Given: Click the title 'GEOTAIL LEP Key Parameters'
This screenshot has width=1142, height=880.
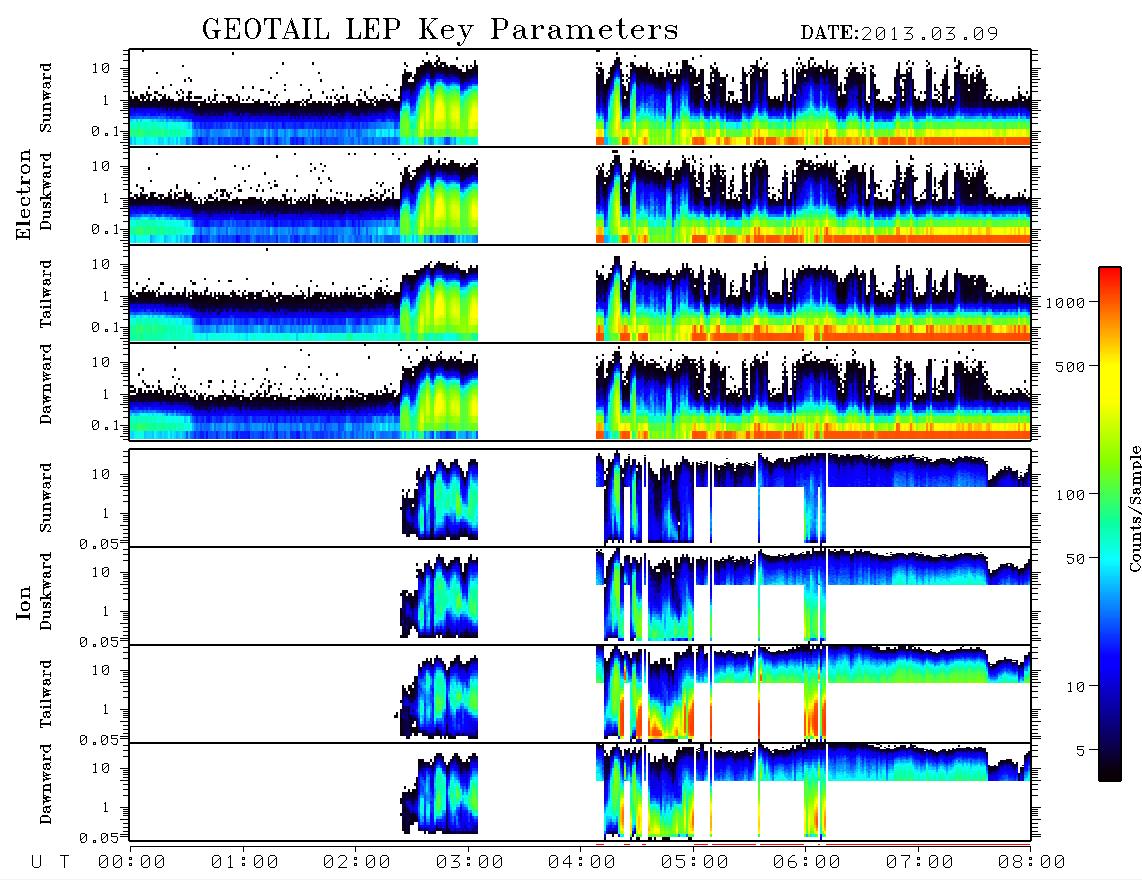Looking at the screenshot, I should tap(440, 30).
